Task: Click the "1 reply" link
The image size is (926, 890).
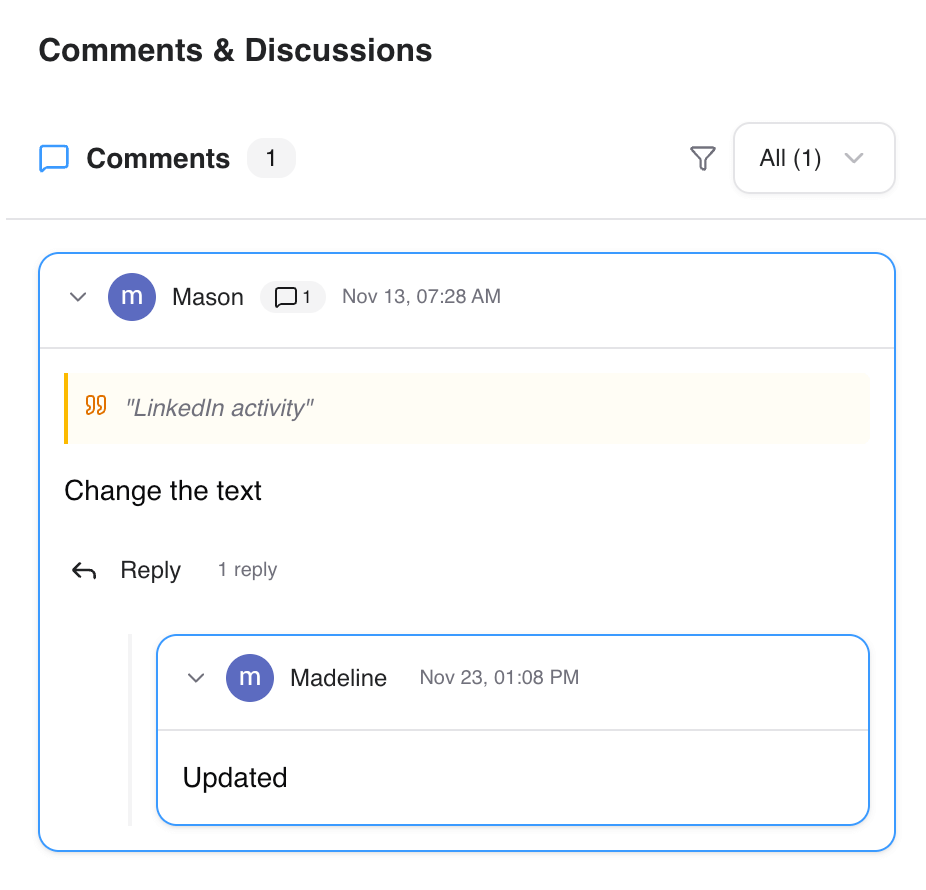Action: (247, 570)
